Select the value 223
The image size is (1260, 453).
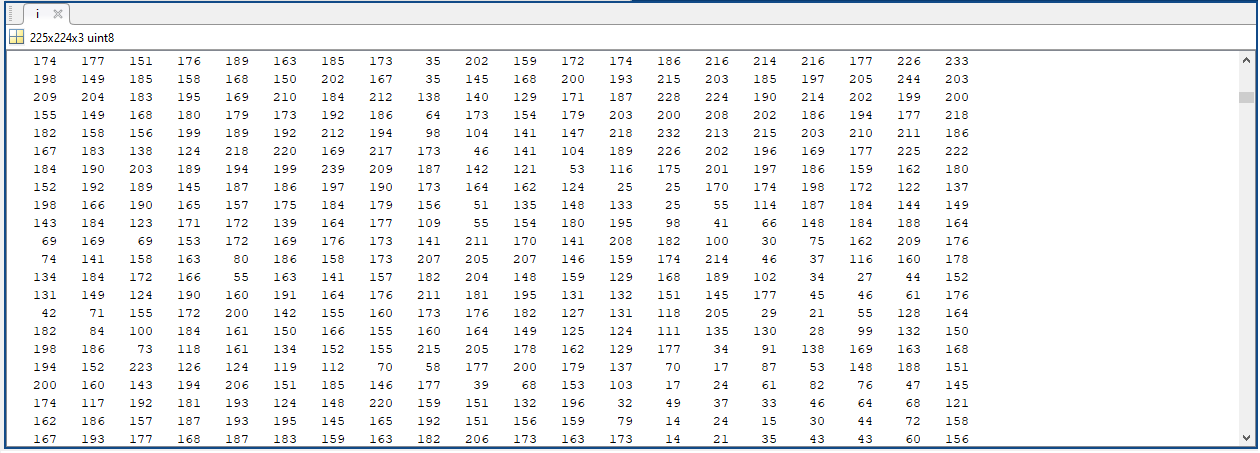(x=141, y=367)
